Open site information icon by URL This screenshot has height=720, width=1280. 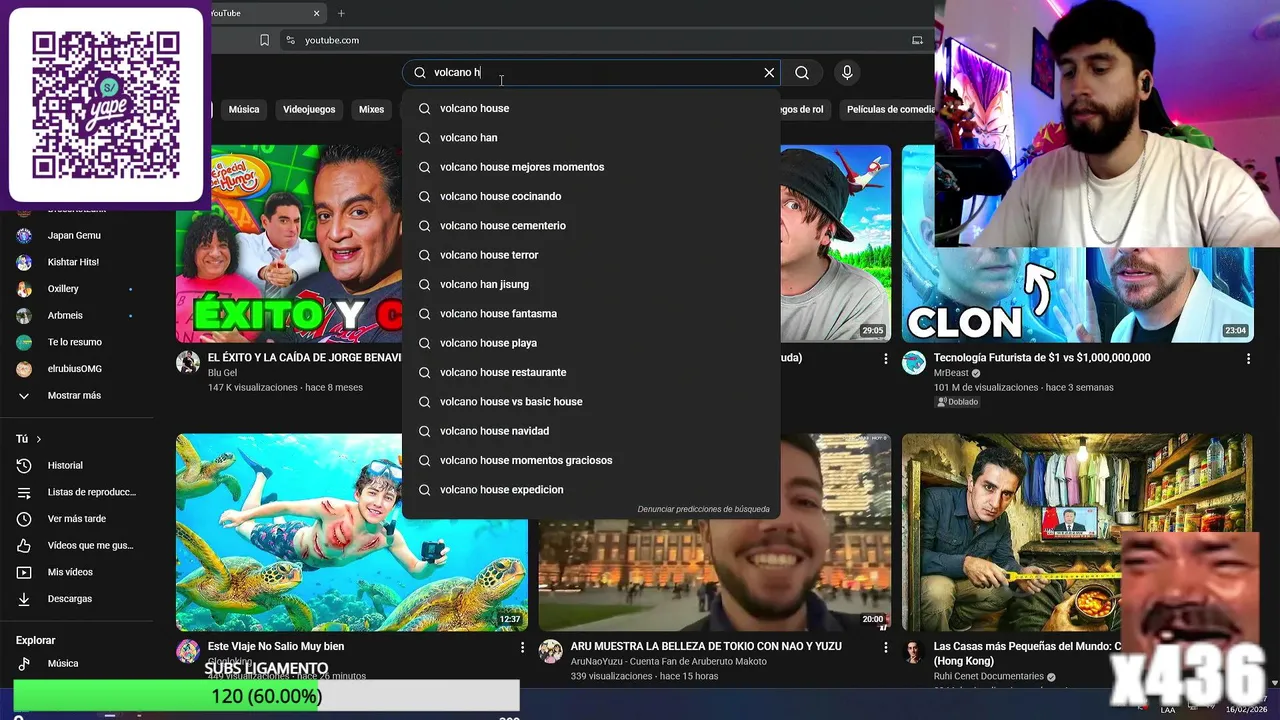pyautogui.click(x=290, y=40)
